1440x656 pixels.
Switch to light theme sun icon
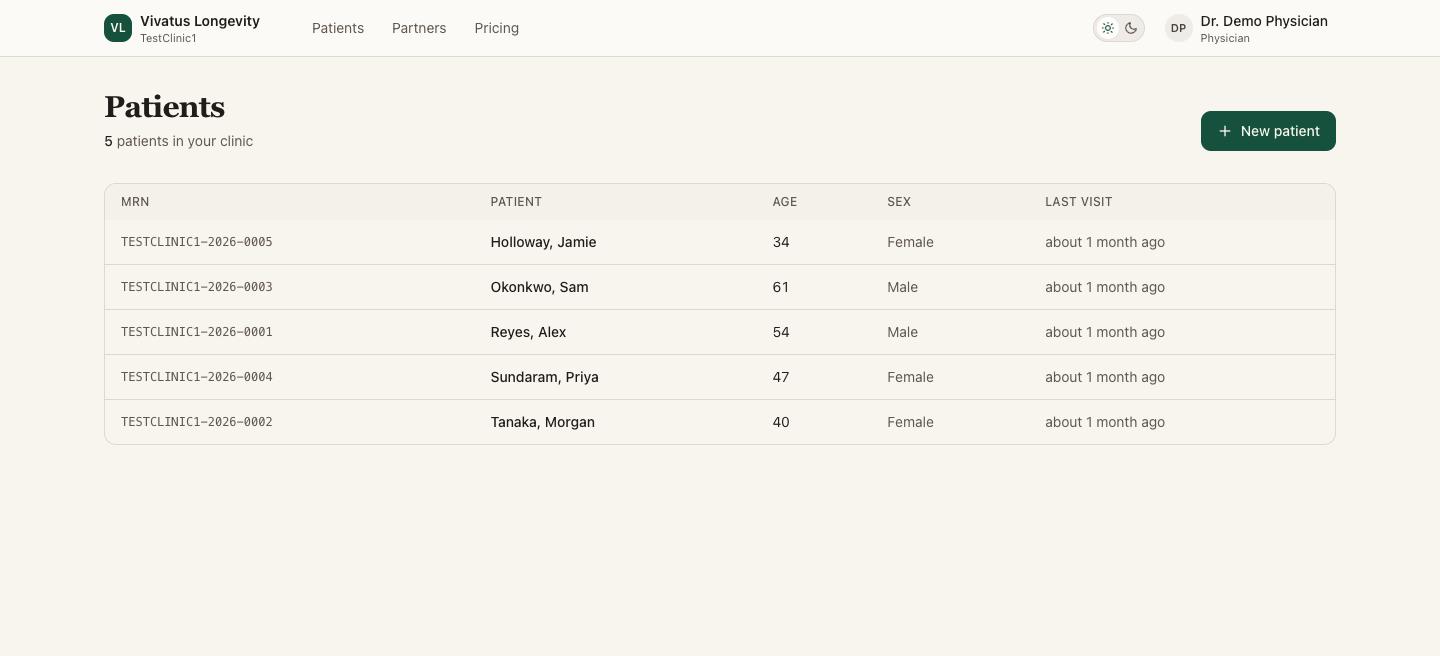point(1108,28)
